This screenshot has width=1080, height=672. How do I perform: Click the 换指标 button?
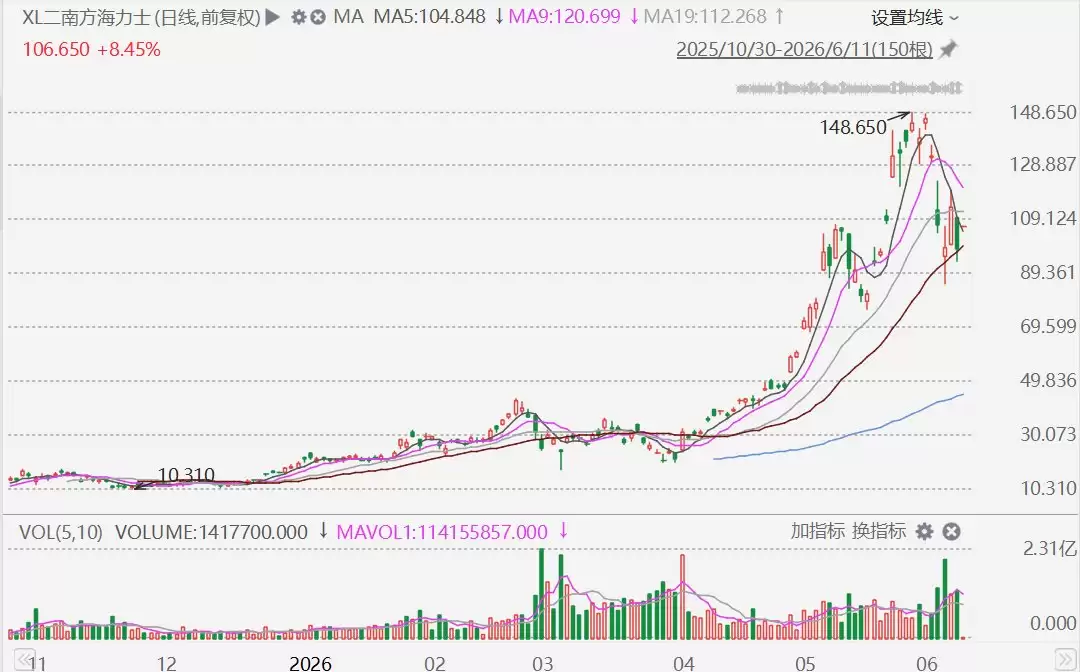point(879,531)
